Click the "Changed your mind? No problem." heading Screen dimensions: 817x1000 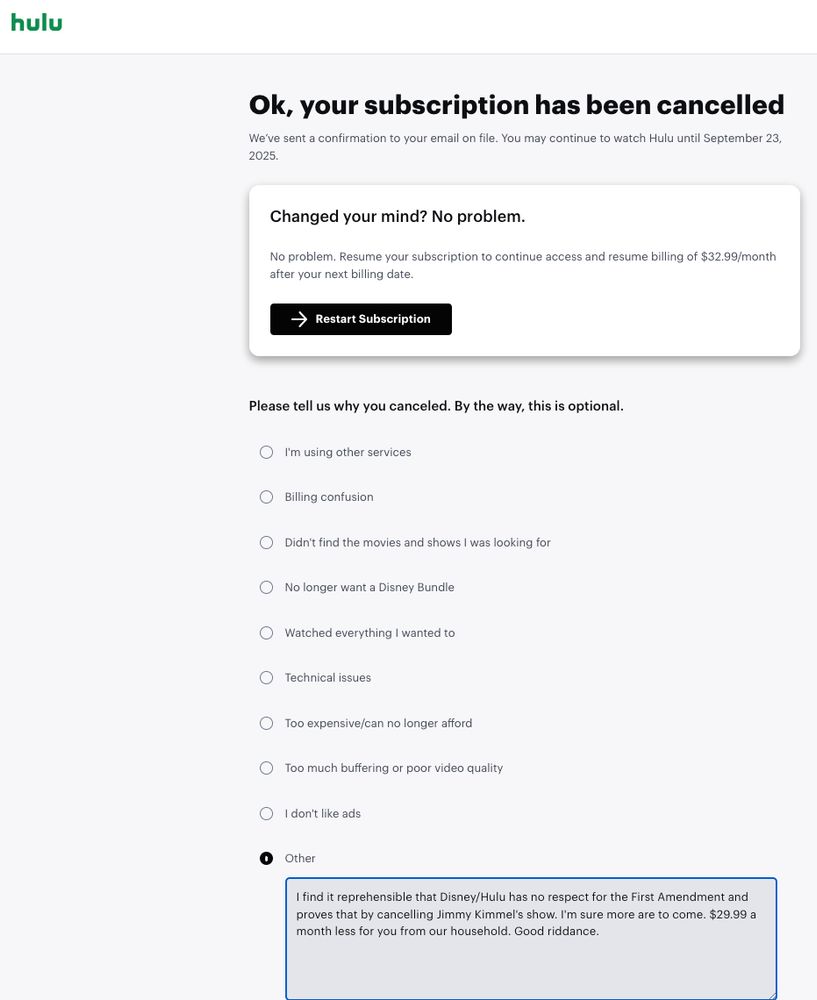(x=397, y=216)
